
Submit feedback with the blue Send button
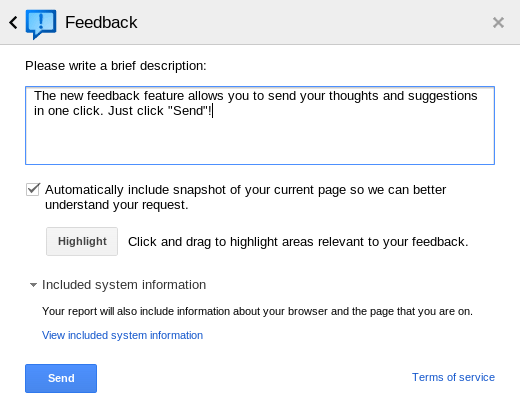click(x=61, y=378)
